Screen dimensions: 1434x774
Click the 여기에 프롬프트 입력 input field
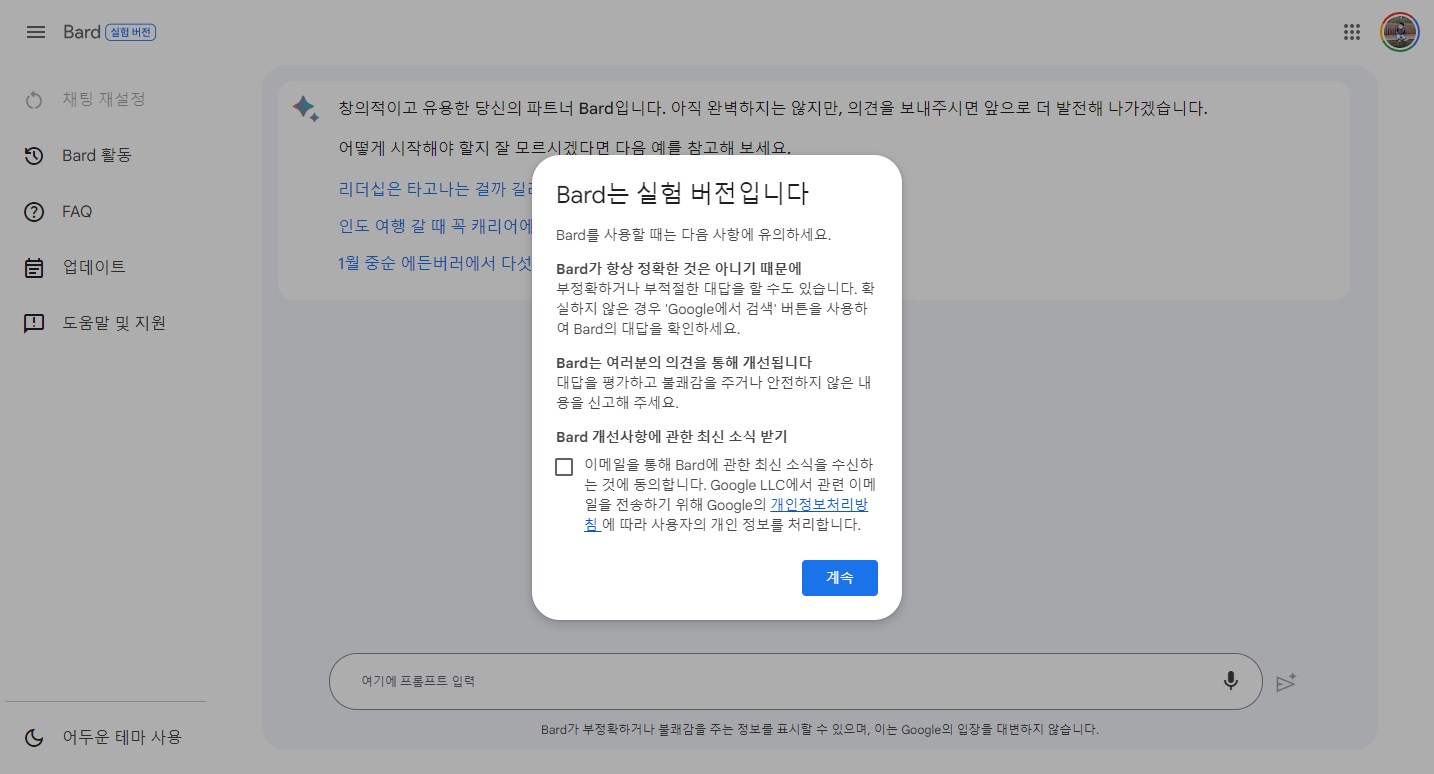(700, 681)
